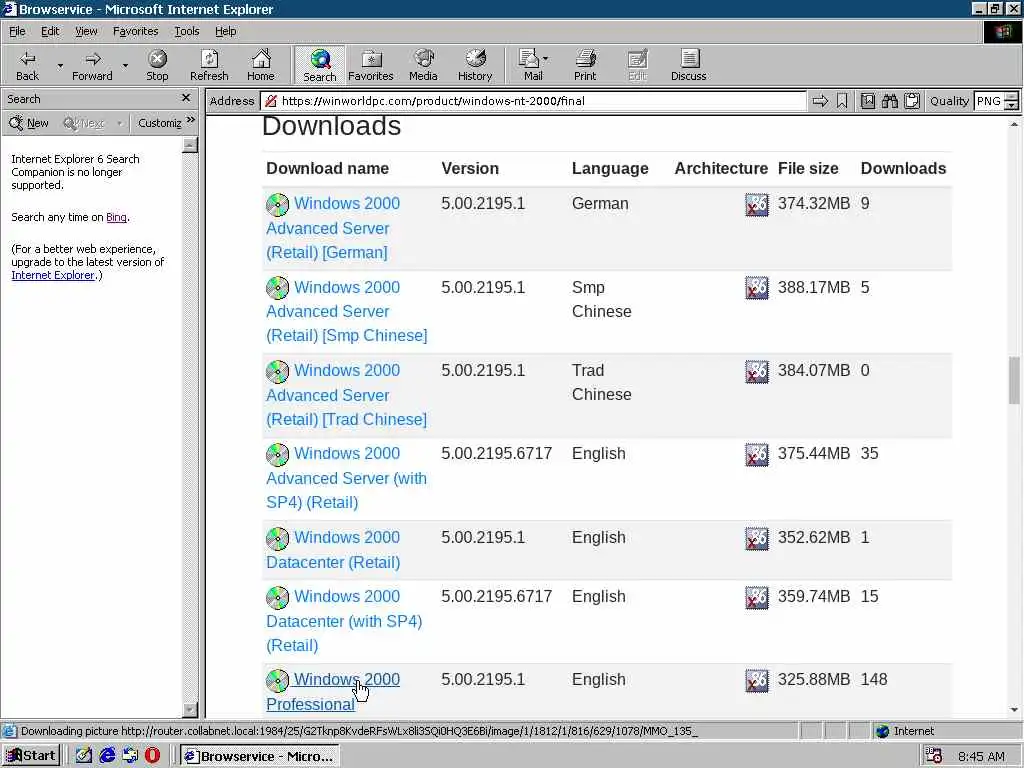Screen dimensions: 1024x768
Task: Click the Go arrow next to the address bar
Action: pos(820,101)
